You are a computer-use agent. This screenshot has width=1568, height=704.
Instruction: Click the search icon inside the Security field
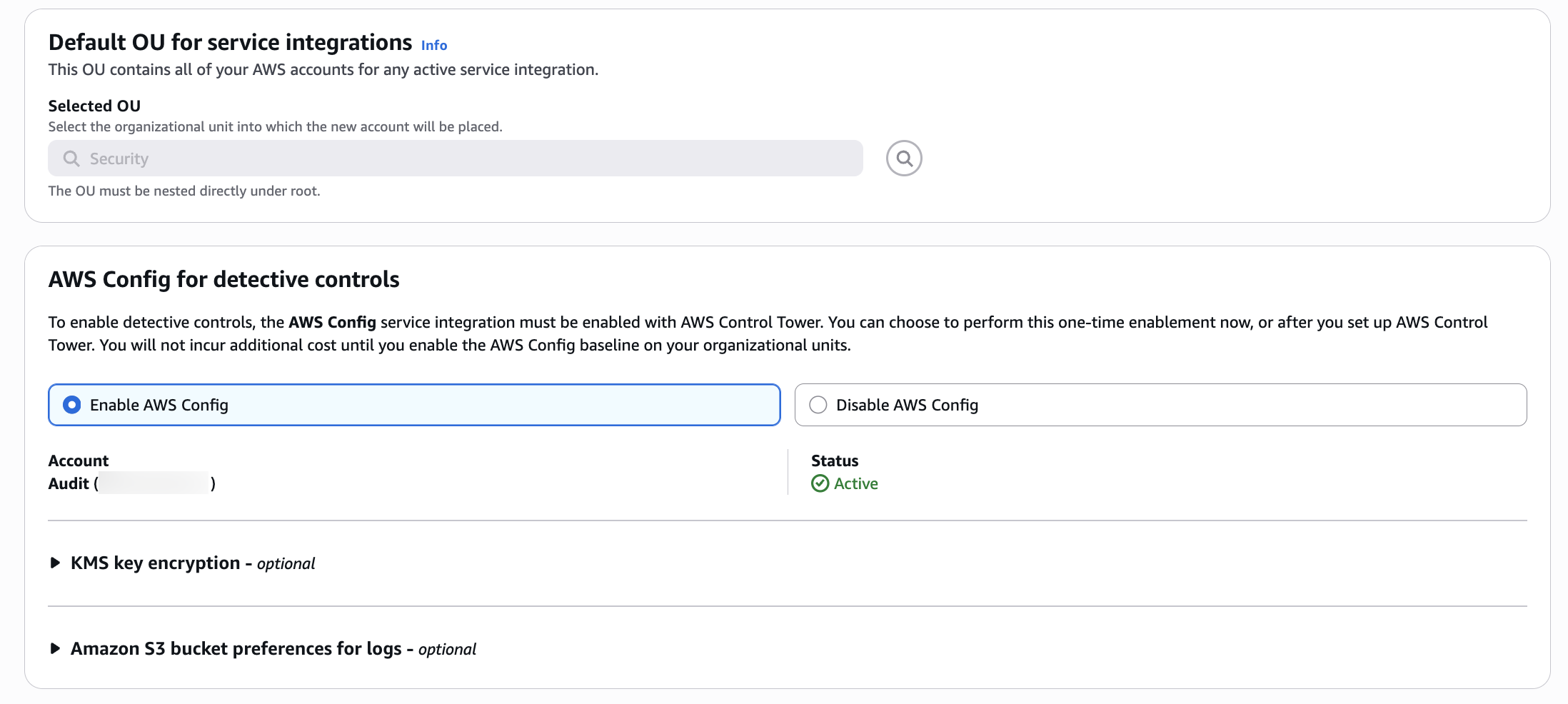coord(71,158)
